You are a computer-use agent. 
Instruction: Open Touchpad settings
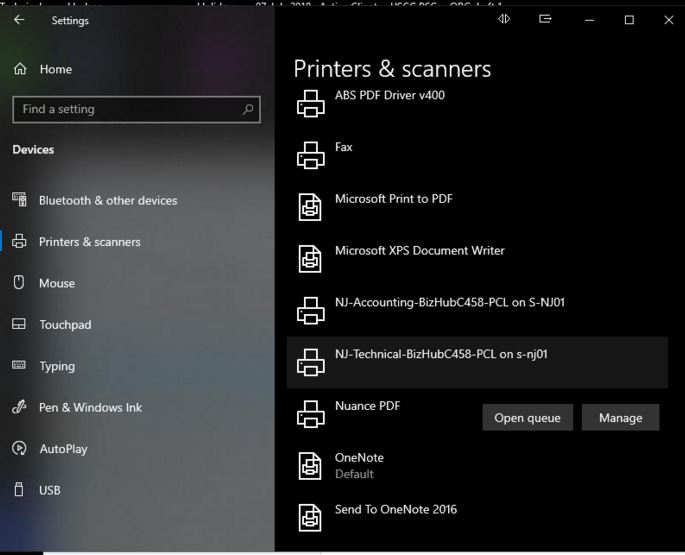tap(65, 325)
